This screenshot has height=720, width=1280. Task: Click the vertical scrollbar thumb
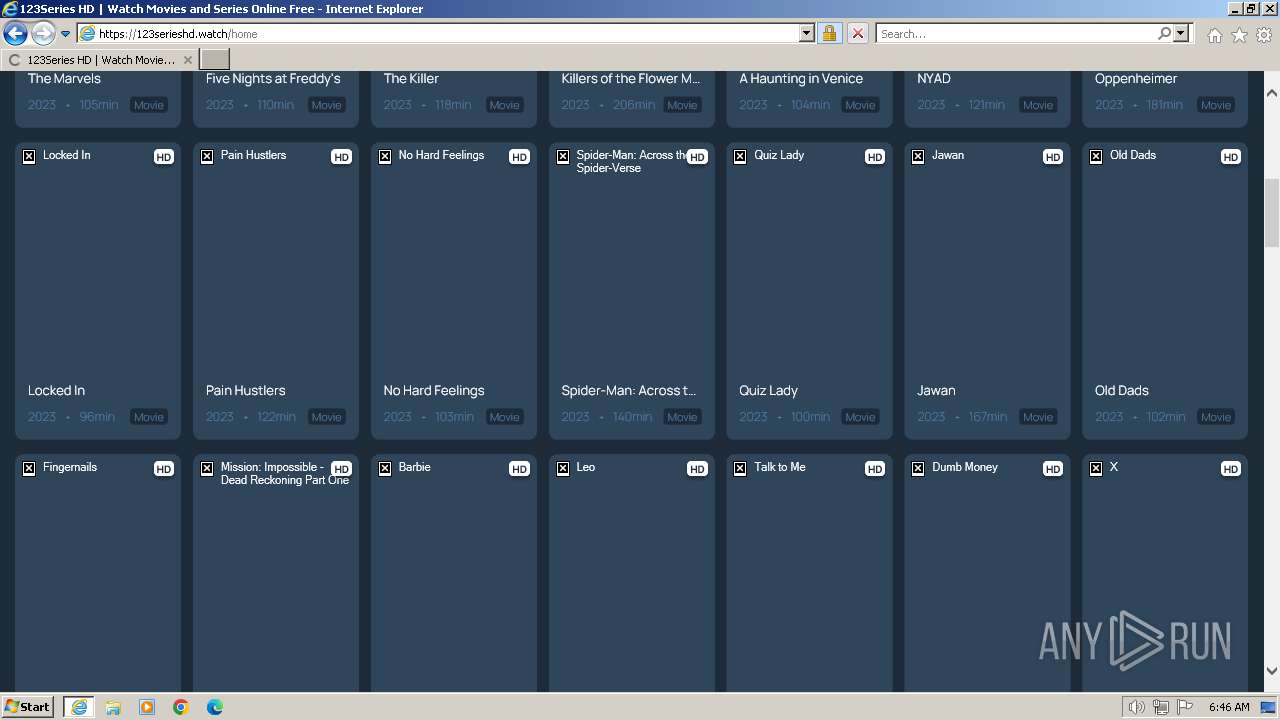coord(1272,213)
